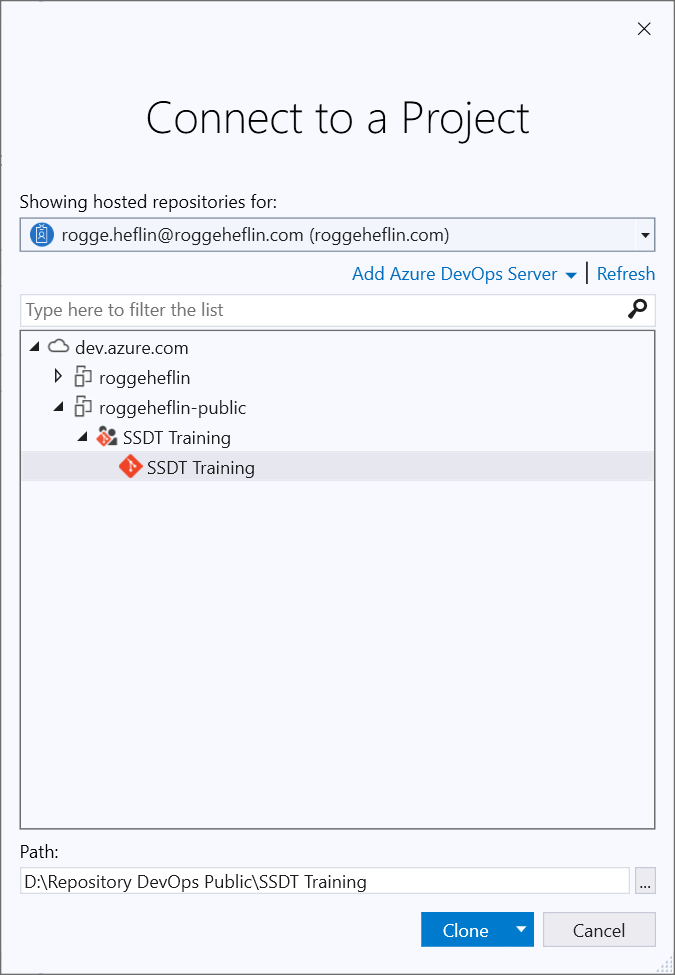The height and width of the screenshot is (975, 675).
Task: Click the SSDT Training project icon
Action: click(x=107, y=436)
